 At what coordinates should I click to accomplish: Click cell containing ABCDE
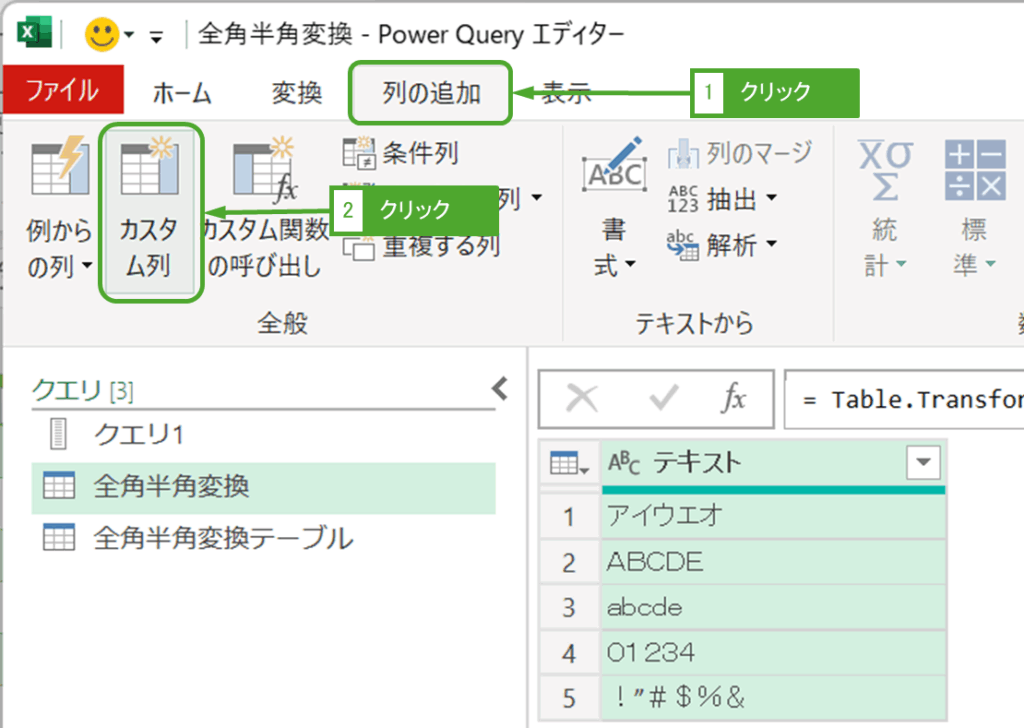(773, 562)
